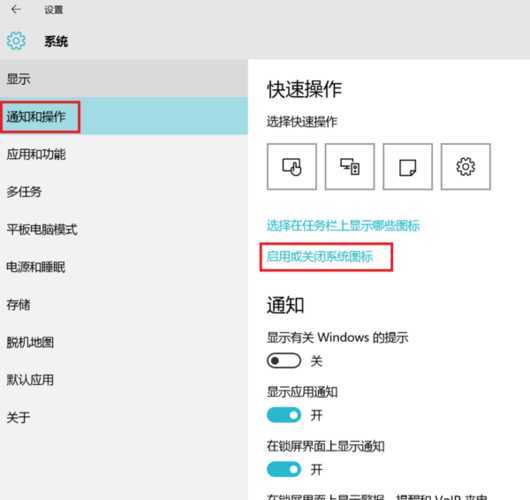Click 启用或关闭系统图标 link
Image resolution: width=530 pixels, height=500 pixels.
point(320,257)
